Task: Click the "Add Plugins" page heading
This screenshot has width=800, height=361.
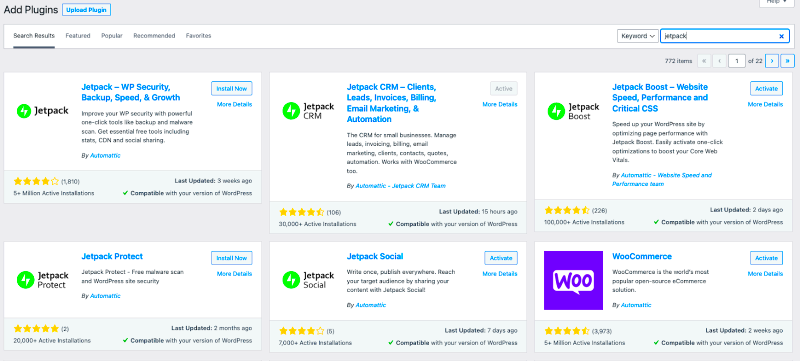Action: (x=30, y=10)
